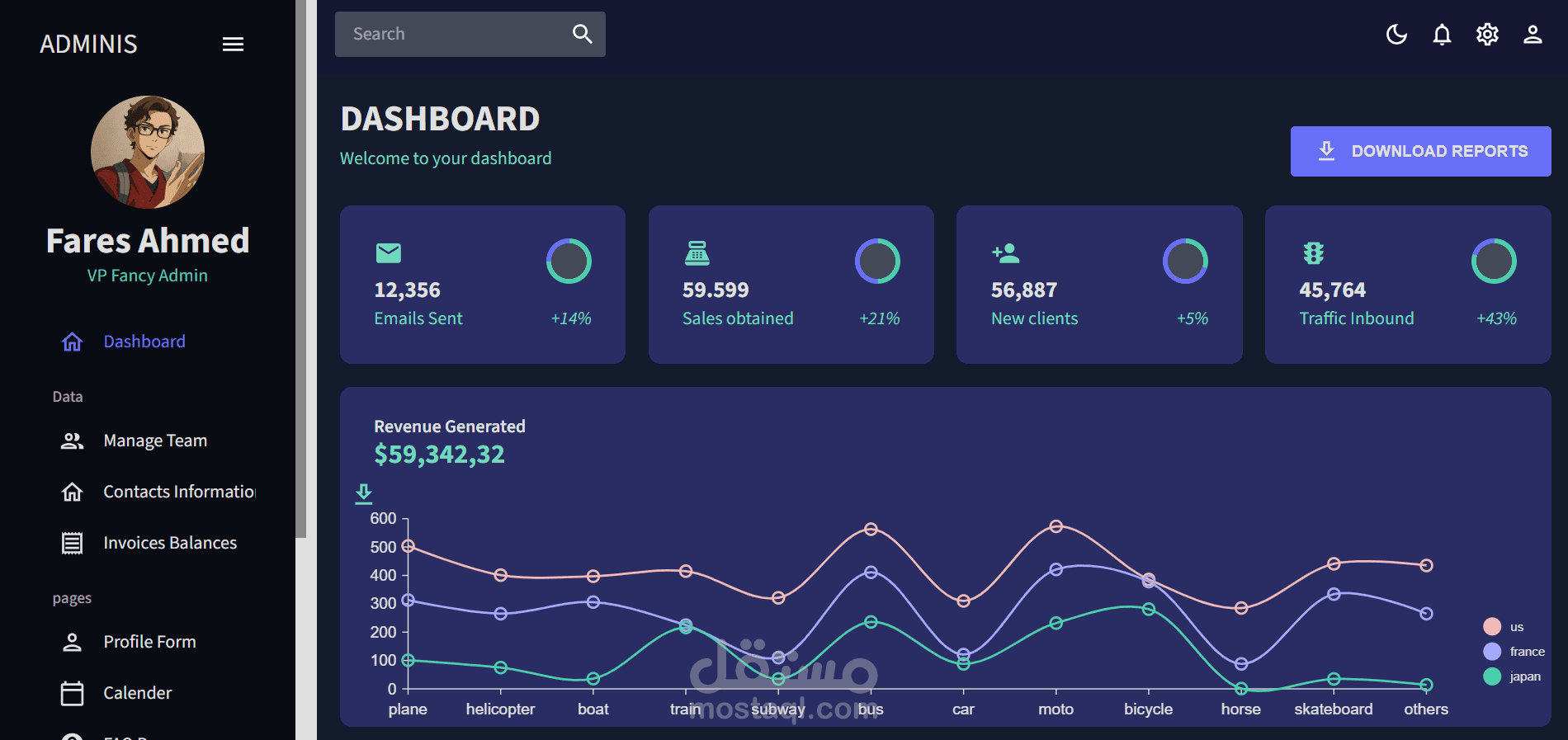Click the add-person icon on New clients card
The image size is (1568, 740).
pyautogui.click(x=1006, y=253)
